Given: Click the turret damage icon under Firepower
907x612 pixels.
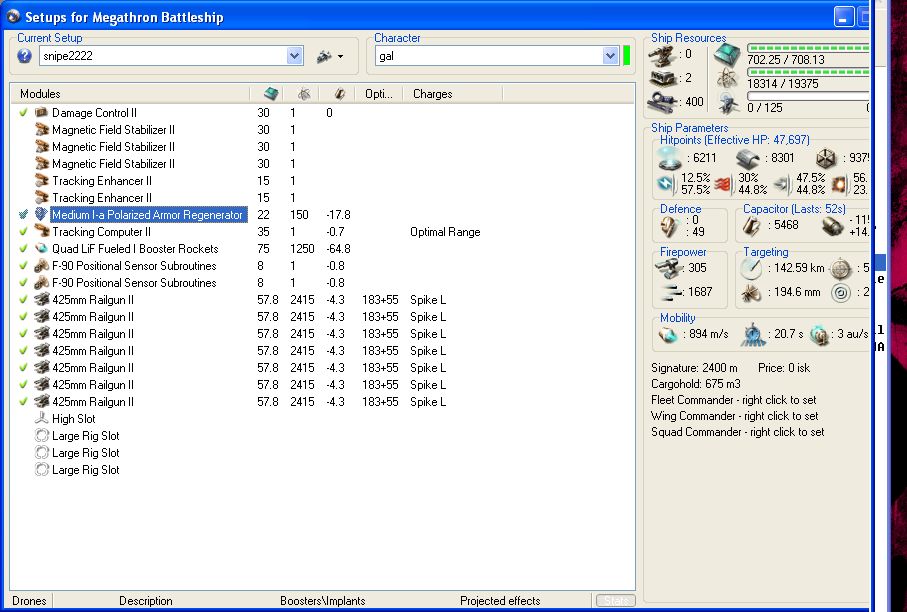Looking at the screenshot, I should tap(668, 267).
